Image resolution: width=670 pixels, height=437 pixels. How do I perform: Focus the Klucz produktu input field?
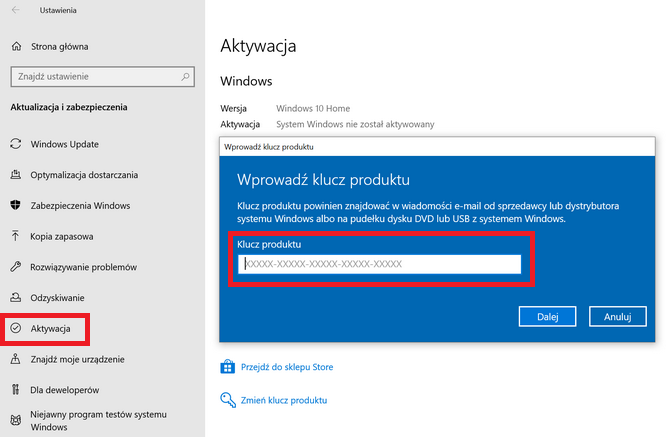coord(380,264)
